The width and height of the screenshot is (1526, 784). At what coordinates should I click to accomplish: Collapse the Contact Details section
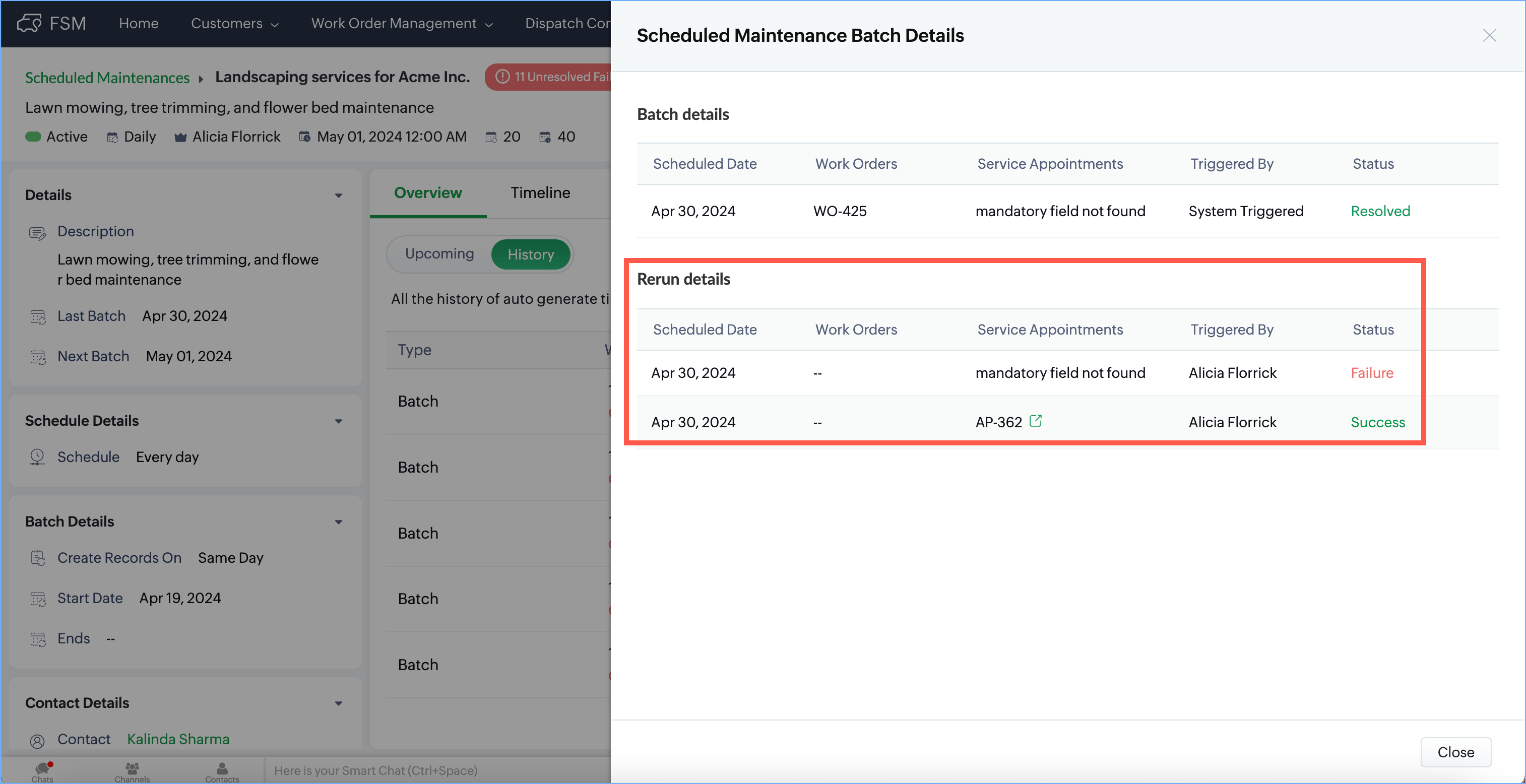(x=339, y=703)
